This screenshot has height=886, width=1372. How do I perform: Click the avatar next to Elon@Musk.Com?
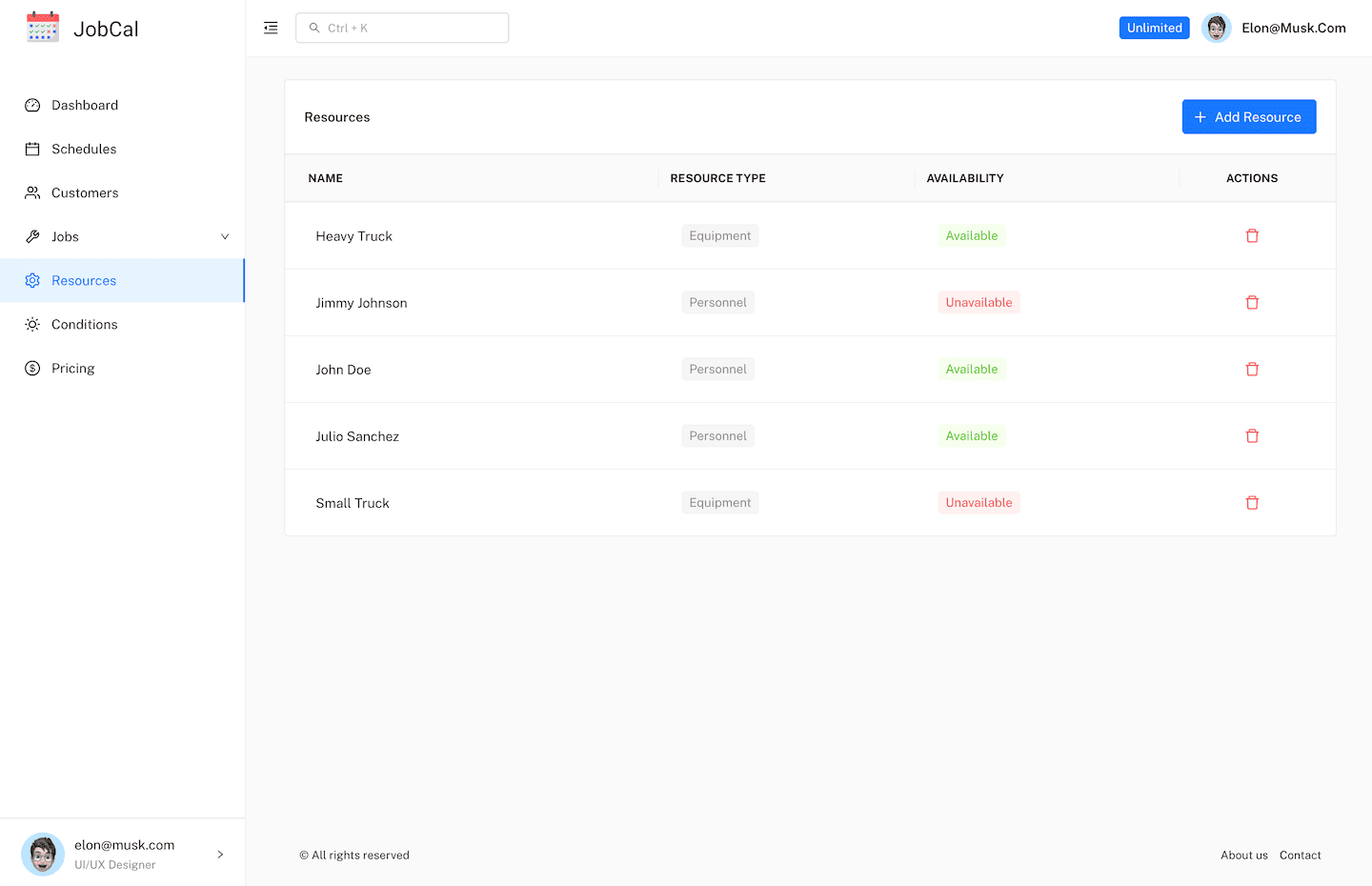point(1216,29)
